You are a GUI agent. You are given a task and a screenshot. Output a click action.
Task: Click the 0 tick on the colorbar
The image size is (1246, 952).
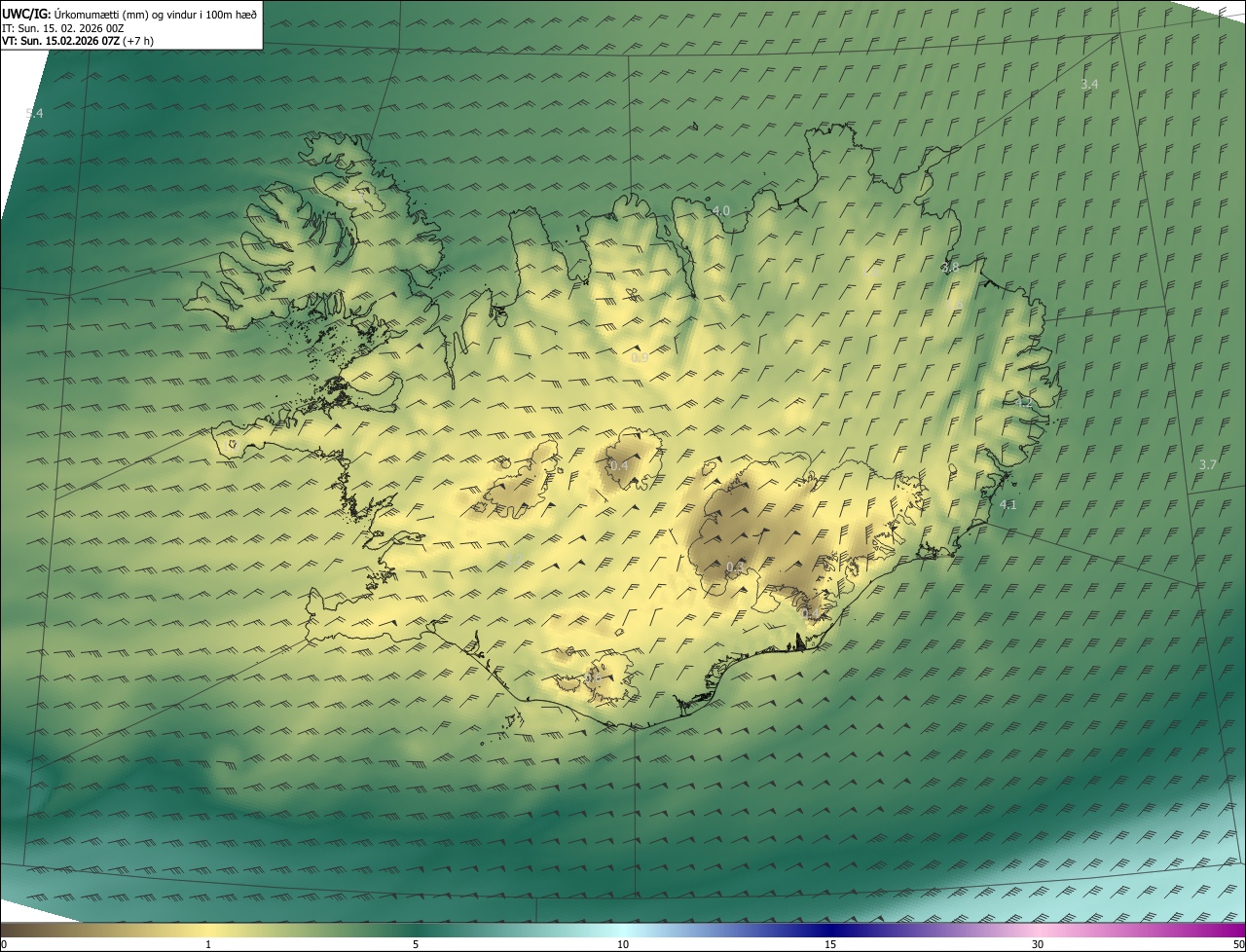pos(4,944)
